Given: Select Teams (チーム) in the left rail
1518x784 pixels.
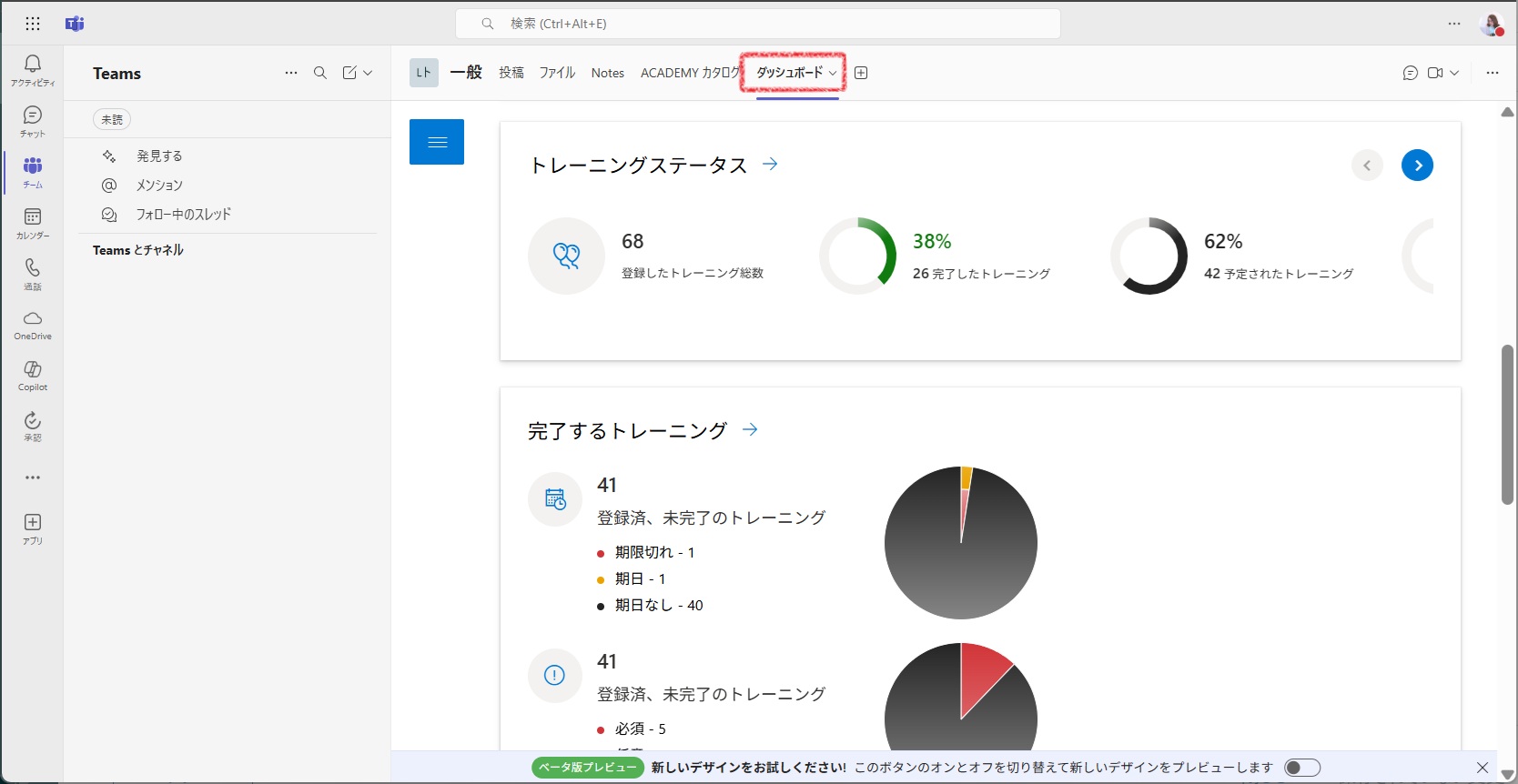Looking at the screenshot, I should (33, 172).
